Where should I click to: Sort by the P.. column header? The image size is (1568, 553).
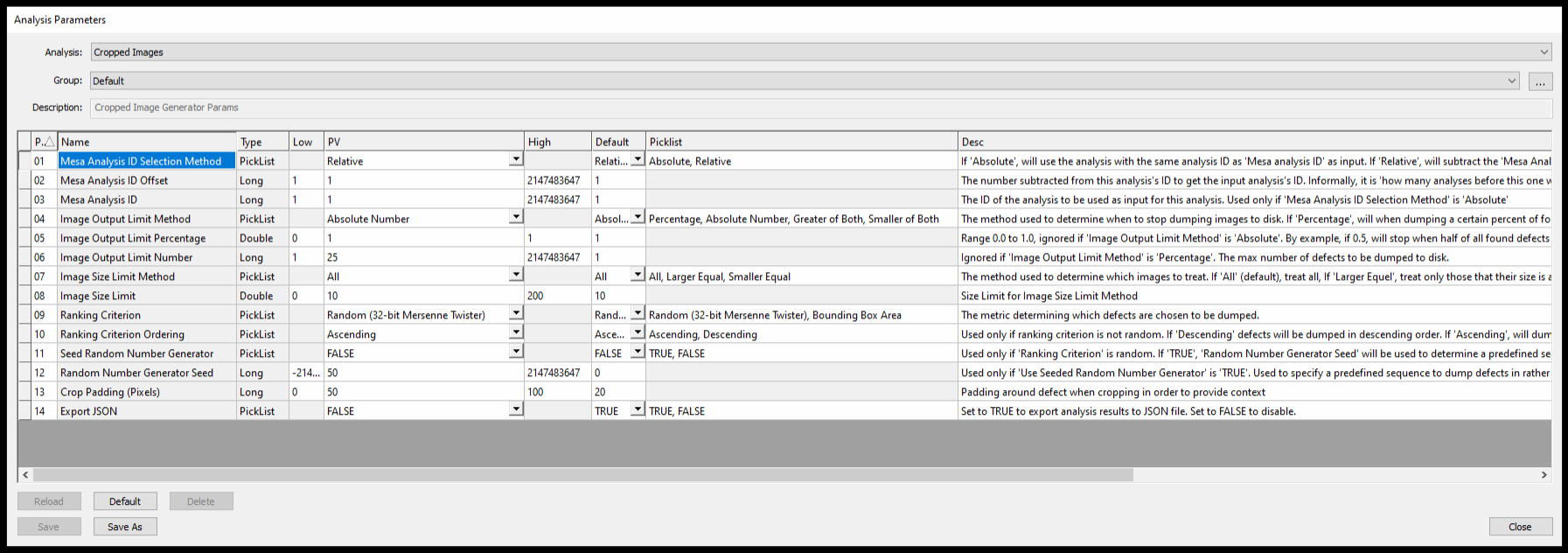tap(44, 142)
